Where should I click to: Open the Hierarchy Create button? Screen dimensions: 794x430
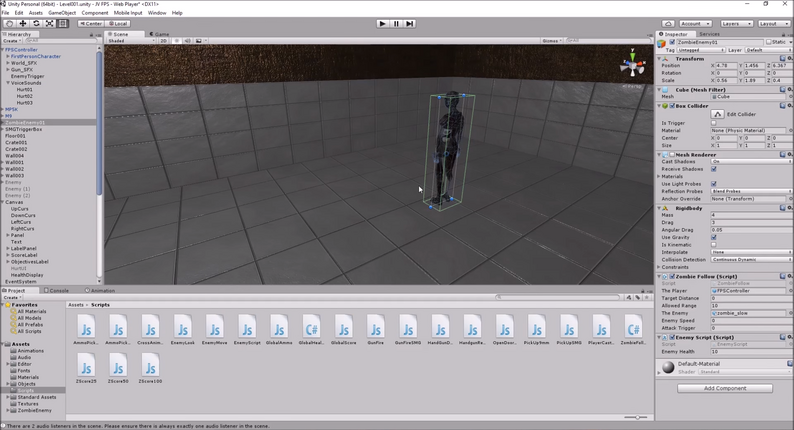[x=12, y=41]
